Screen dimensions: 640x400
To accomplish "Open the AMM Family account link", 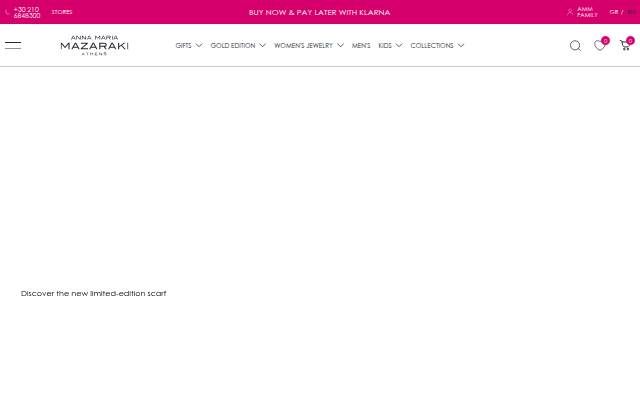I will [x=587, y=12].
